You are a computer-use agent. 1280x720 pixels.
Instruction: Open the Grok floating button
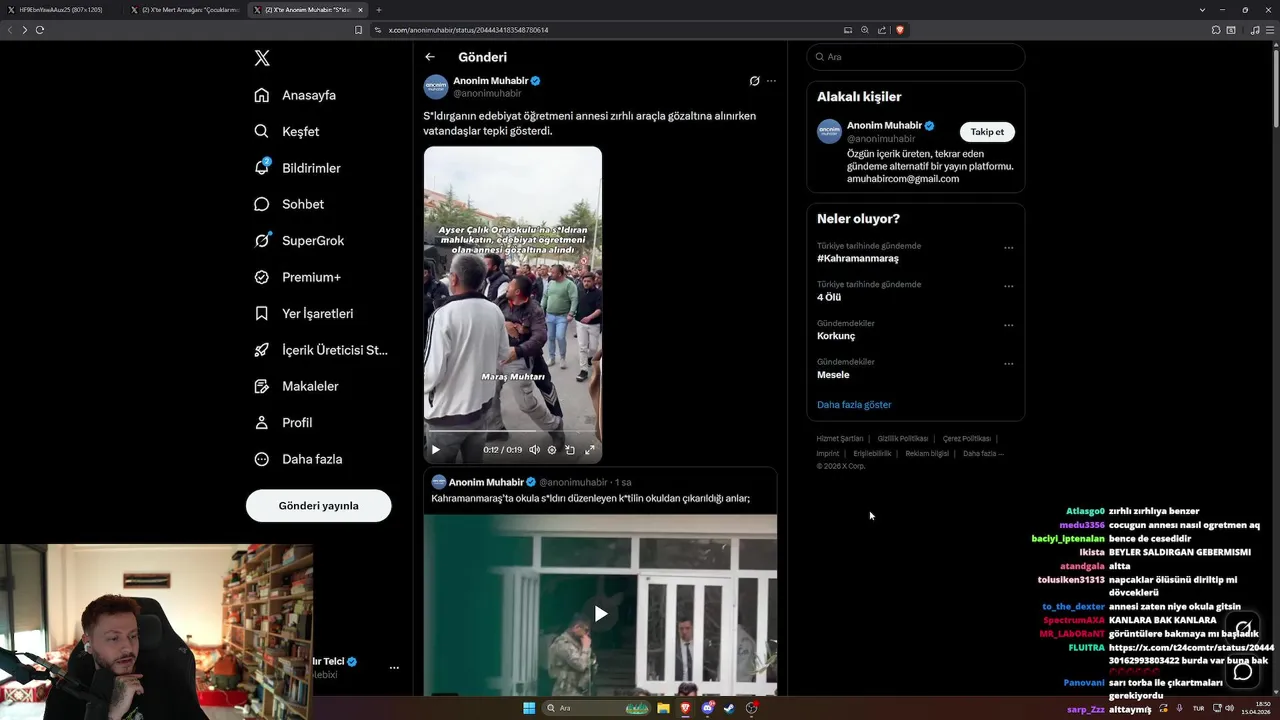click(1243, 629)
